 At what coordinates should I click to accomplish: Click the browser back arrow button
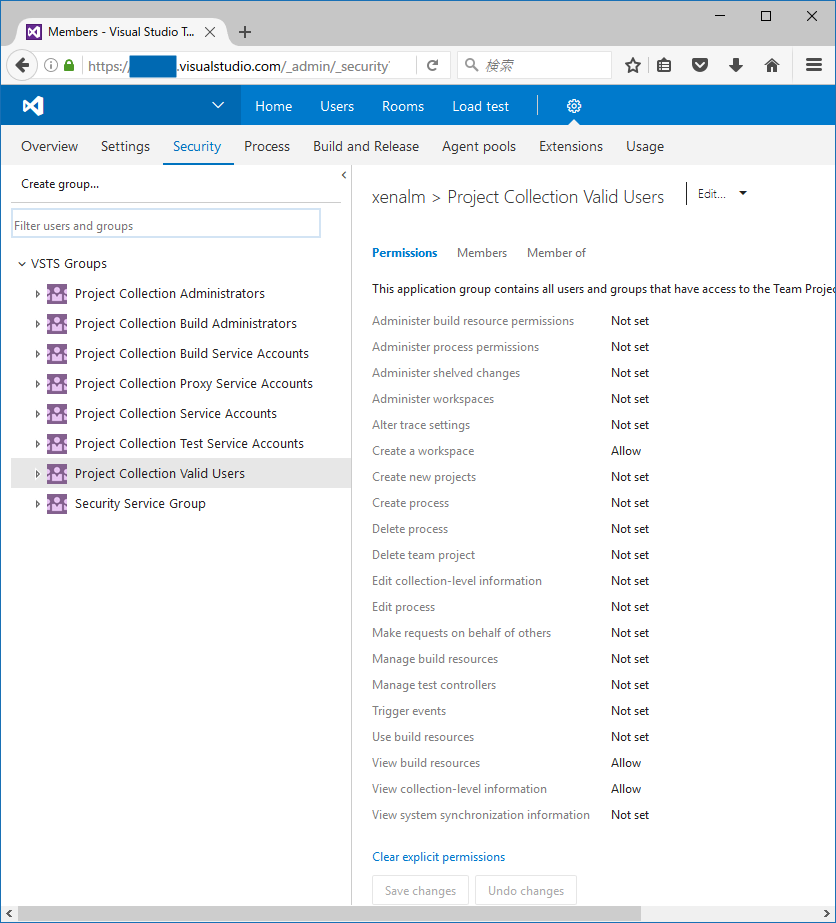(22, 65)
